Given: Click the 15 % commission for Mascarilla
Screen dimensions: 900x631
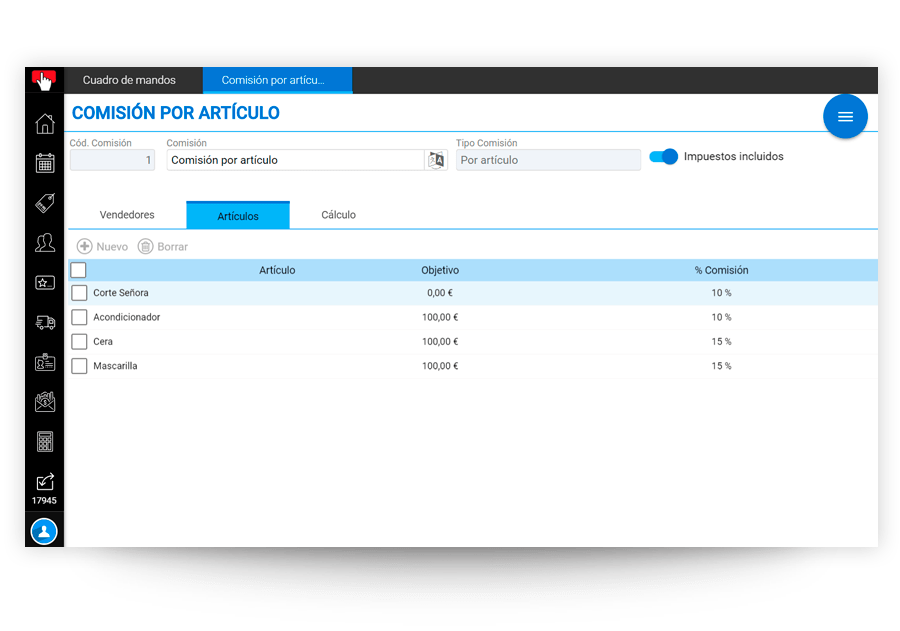Looking at the screenshot, I should (x=721, y=366).
